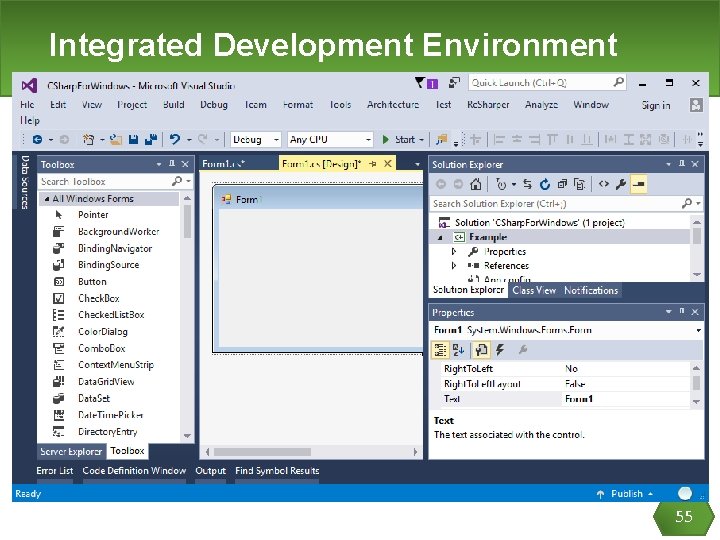Open the document tab list dropdown
The image size is (720, 540).
(x=417, y=164)
